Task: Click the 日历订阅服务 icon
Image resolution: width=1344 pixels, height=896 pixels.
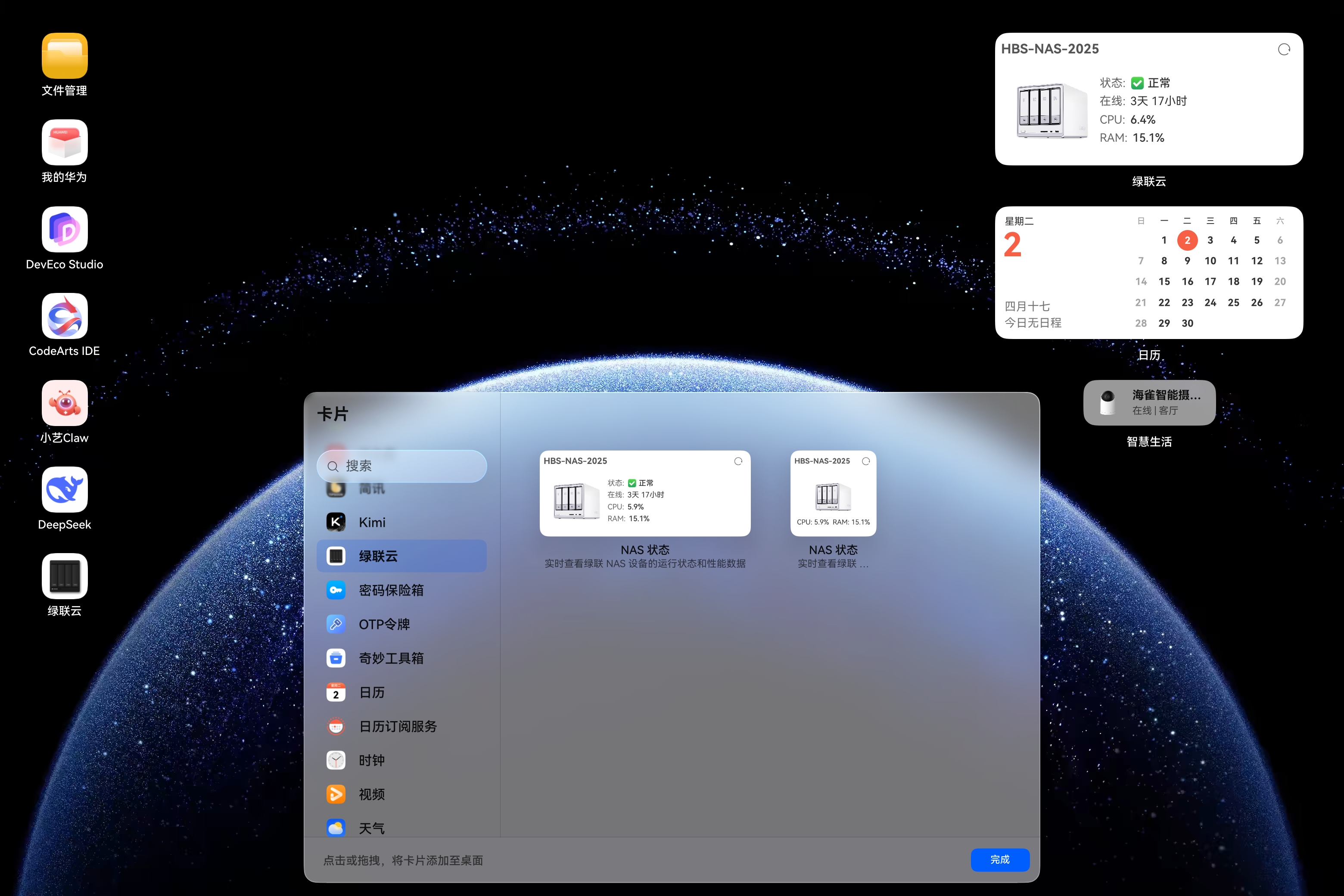Action: [336, 726]
